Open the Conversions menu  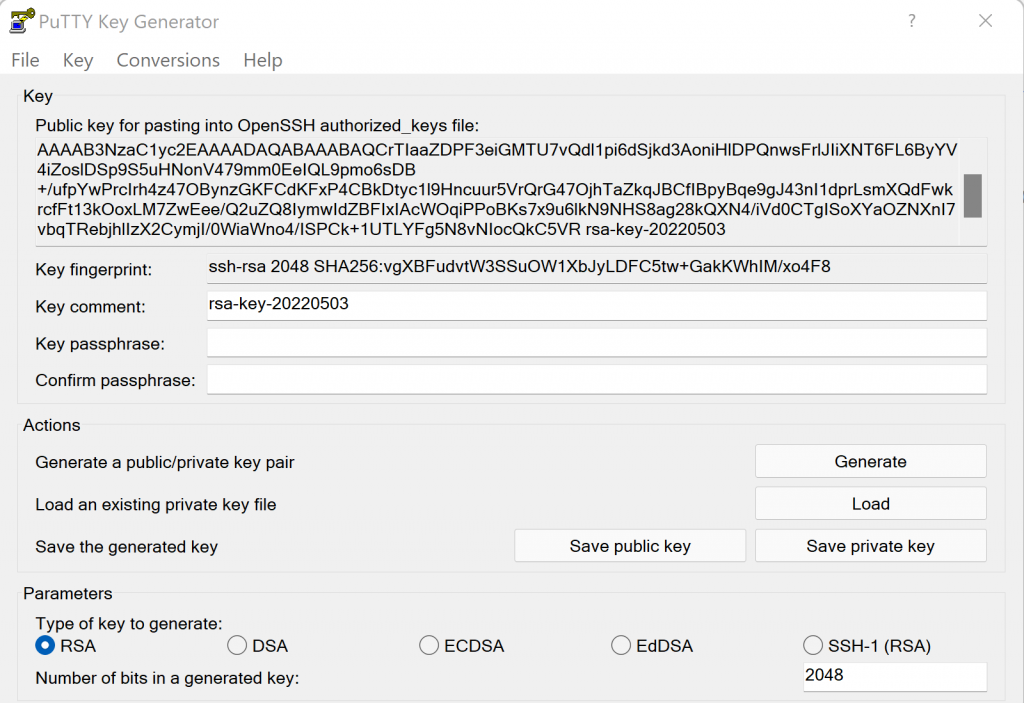[x=168, y=60]
